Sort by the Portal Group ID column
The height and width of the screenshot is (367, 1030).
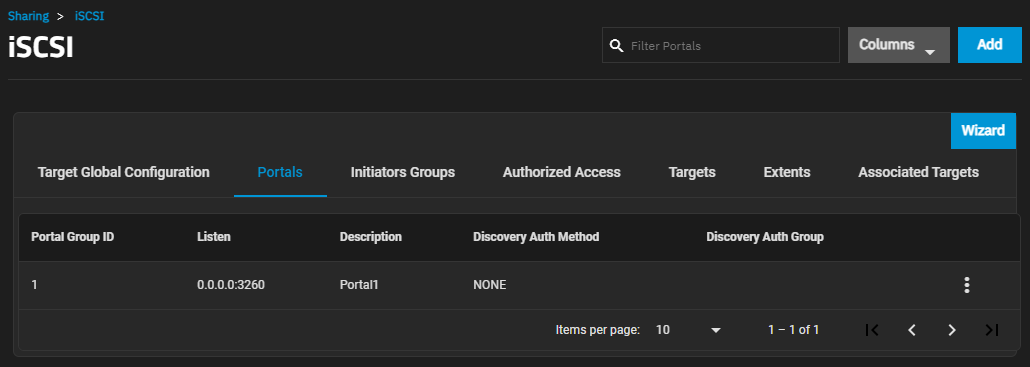point(73,236)
